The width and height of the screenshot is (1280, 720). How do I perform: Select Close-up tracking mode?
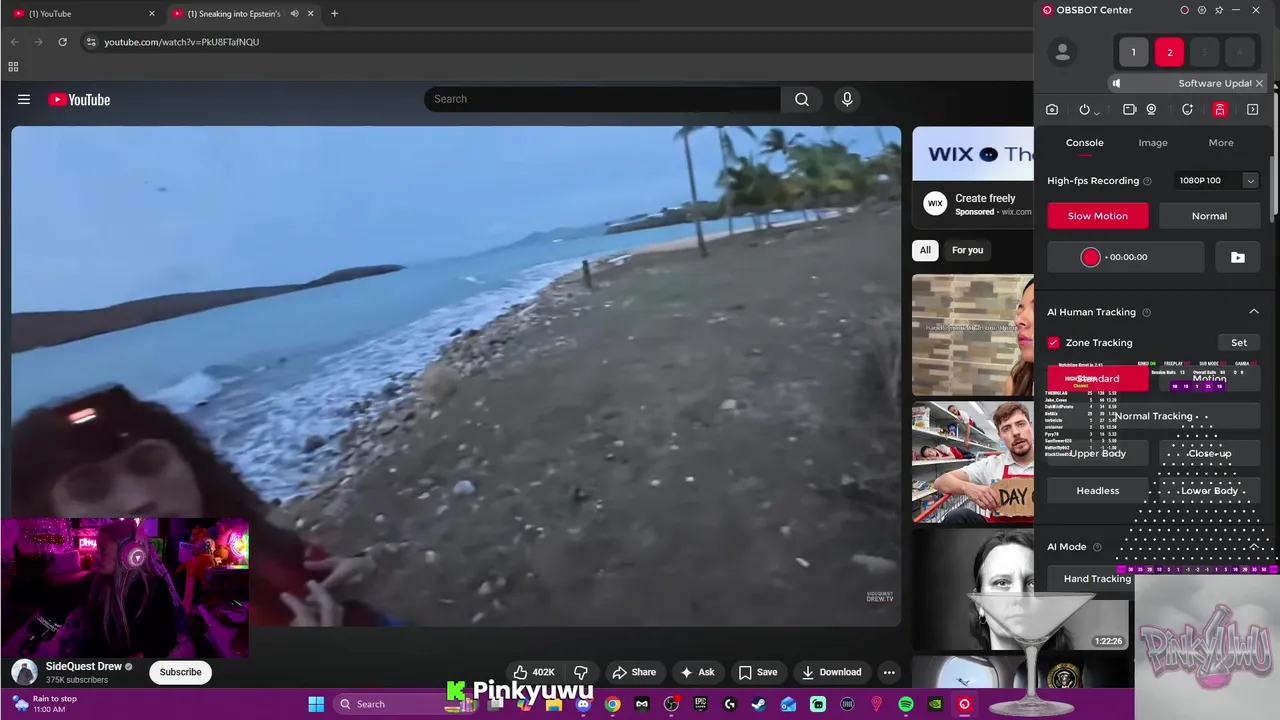[x=1209, y=453]
